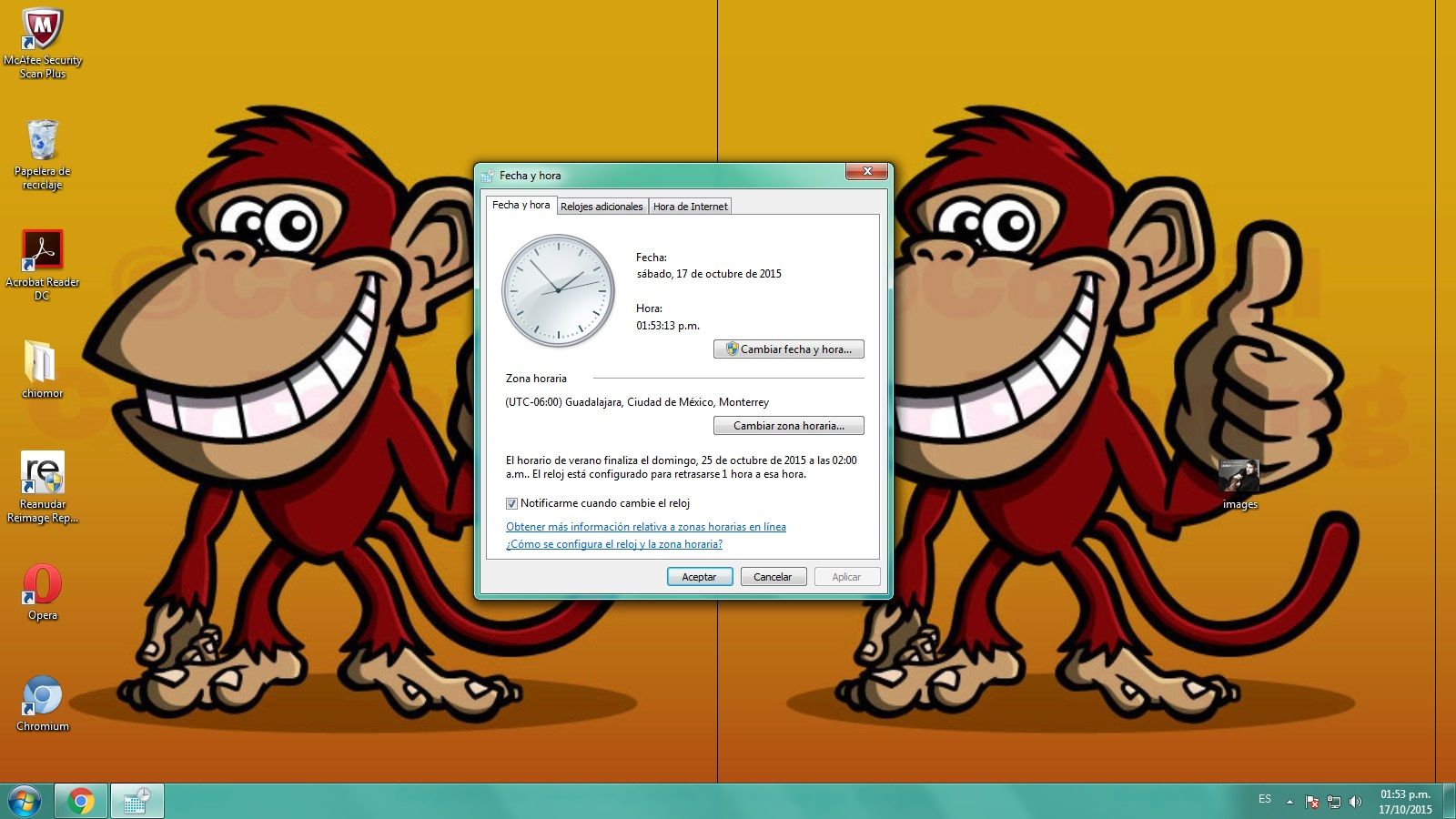Image resolution: width=1456 pixels, height=819 pixels.
Task: Click Cambiar zona horaria button
Action: point(788,426)
